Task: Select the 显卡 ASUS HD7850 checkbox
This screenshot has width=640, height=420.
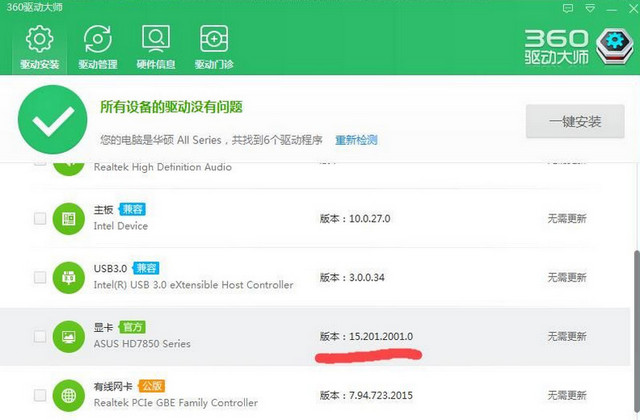Action: (40, 336)
